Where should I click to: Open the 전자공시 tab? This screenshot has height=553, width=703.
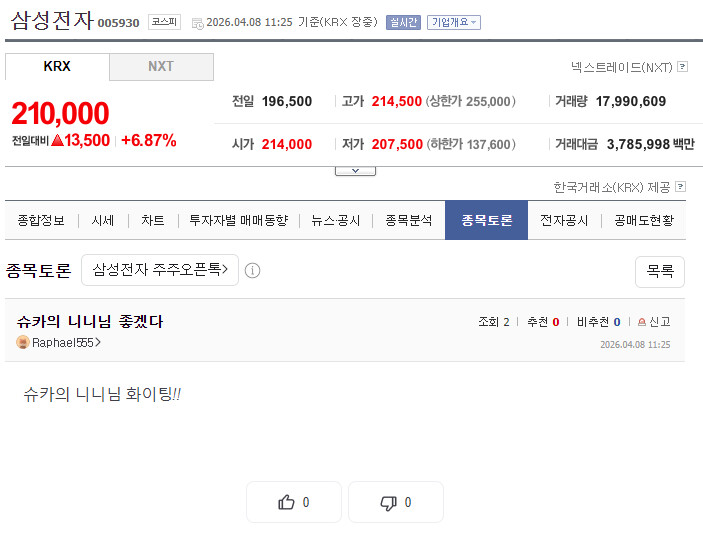(x=564, y=220)
